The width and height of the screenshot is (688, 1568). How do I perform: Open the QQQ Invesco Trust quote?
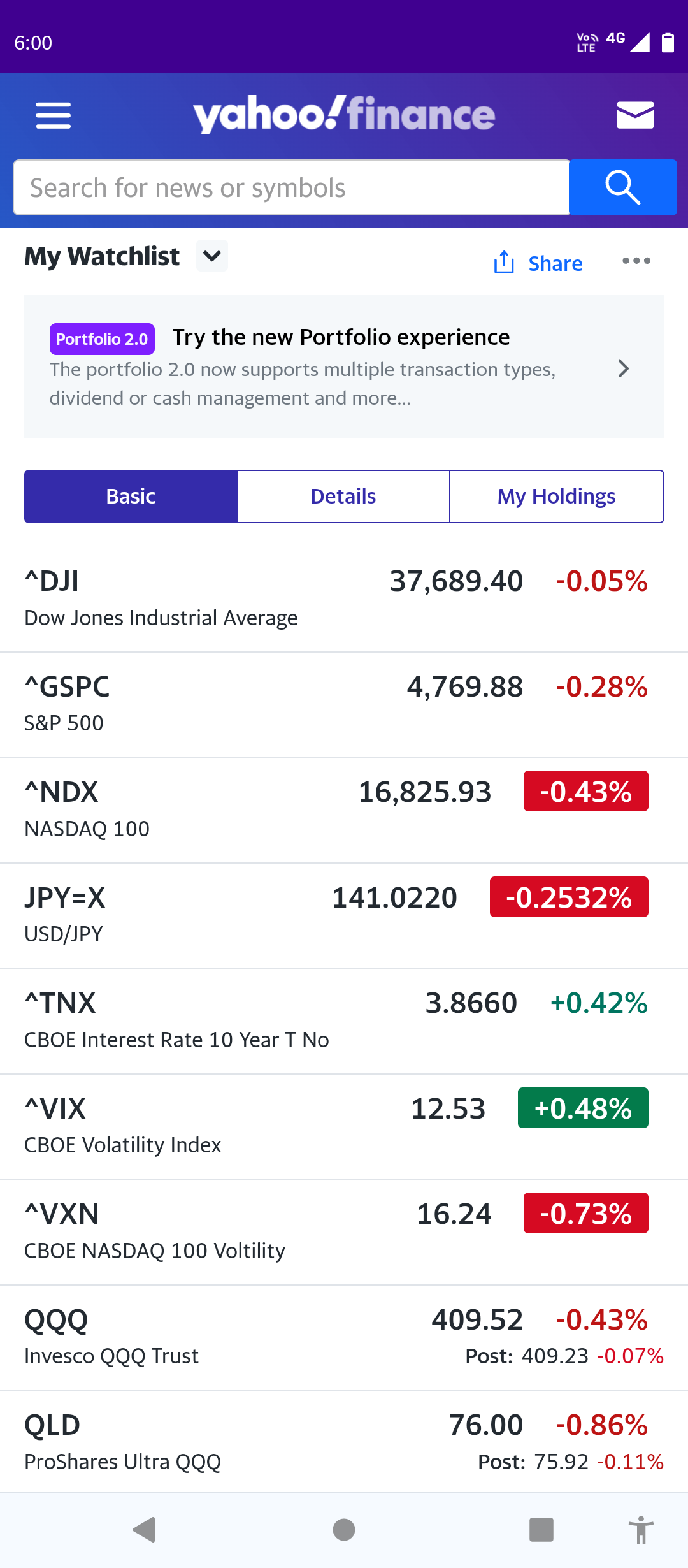coord(111,1337)
